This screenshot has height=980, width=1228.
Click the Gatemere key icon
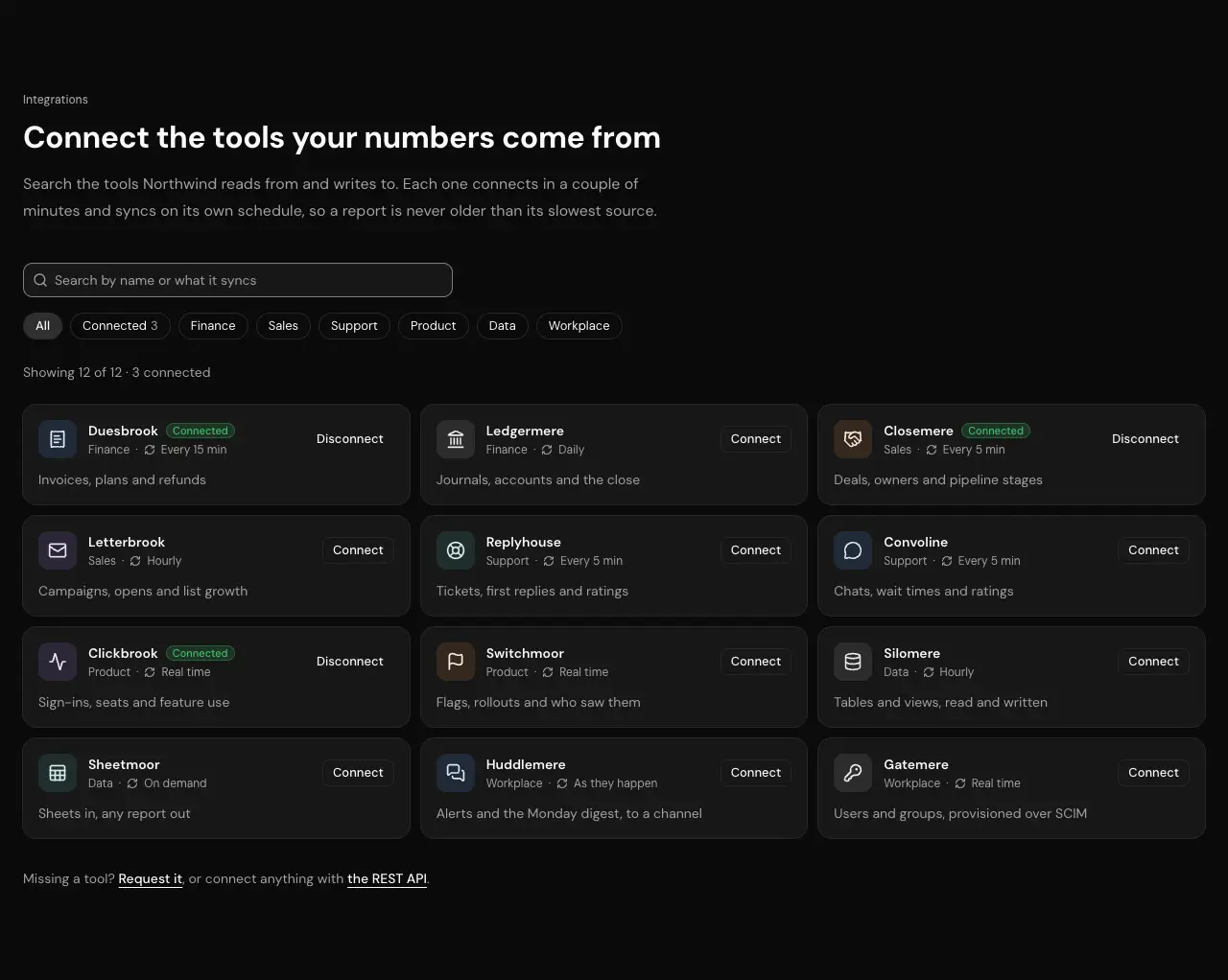[853, 773]
